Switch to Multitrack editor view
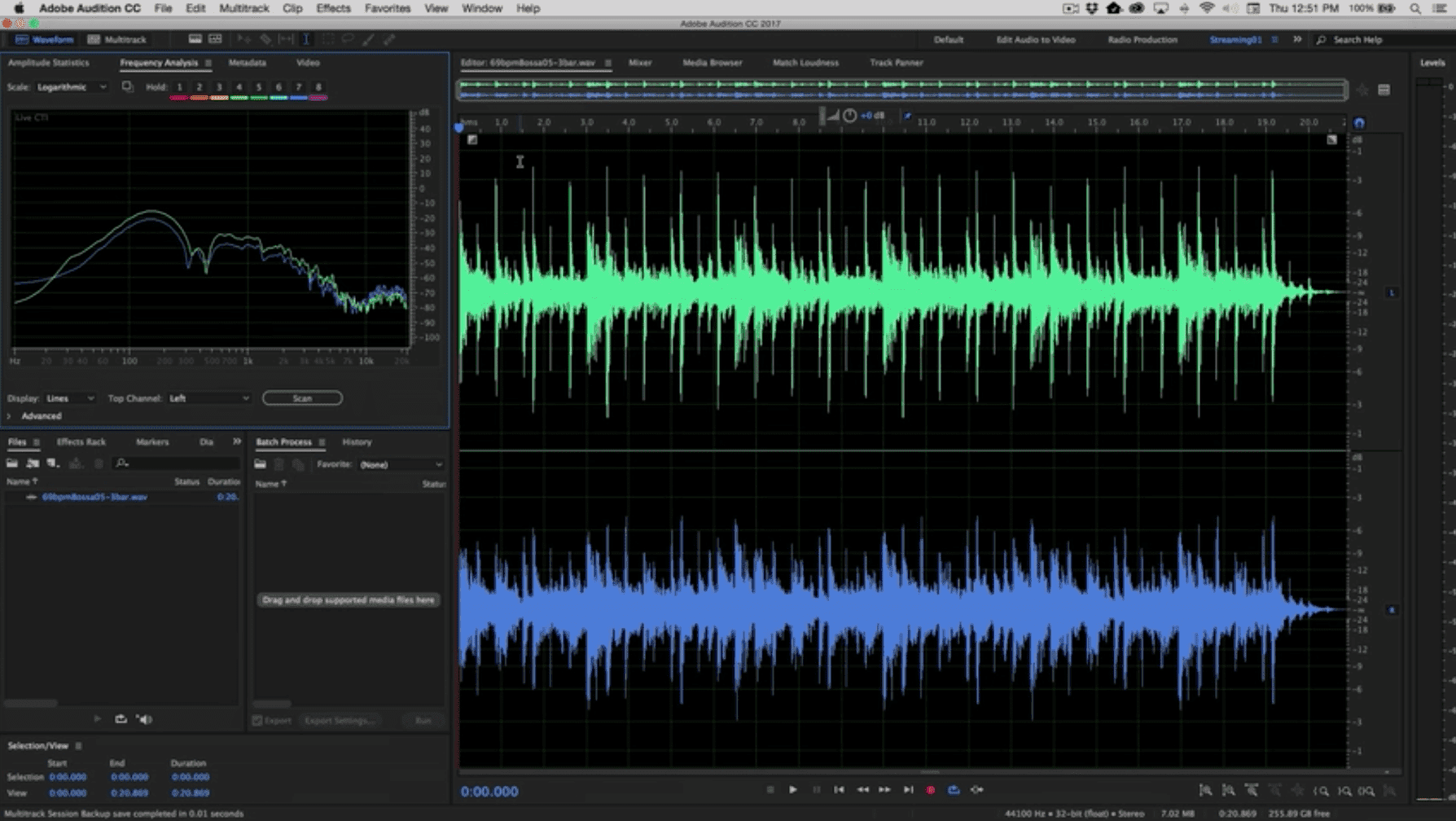This screenshot has width=1456, height=821. 117,39
